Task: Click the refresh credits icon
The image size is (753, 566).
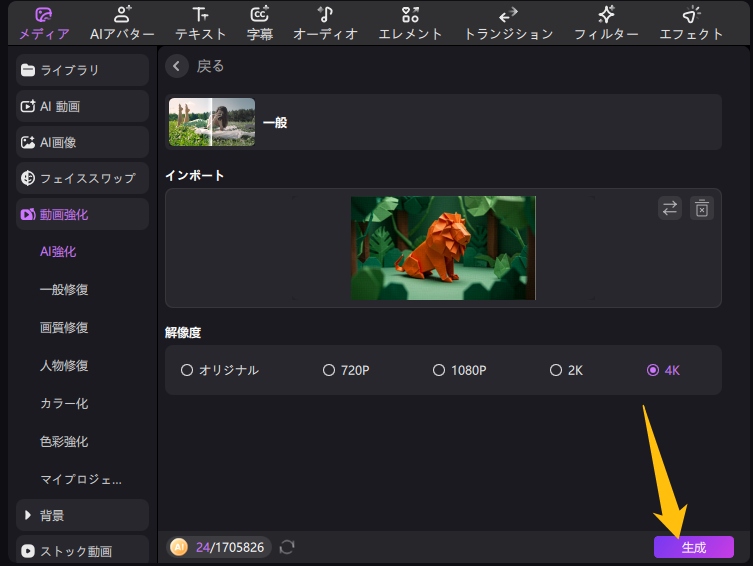Action: tap(287, 547)
